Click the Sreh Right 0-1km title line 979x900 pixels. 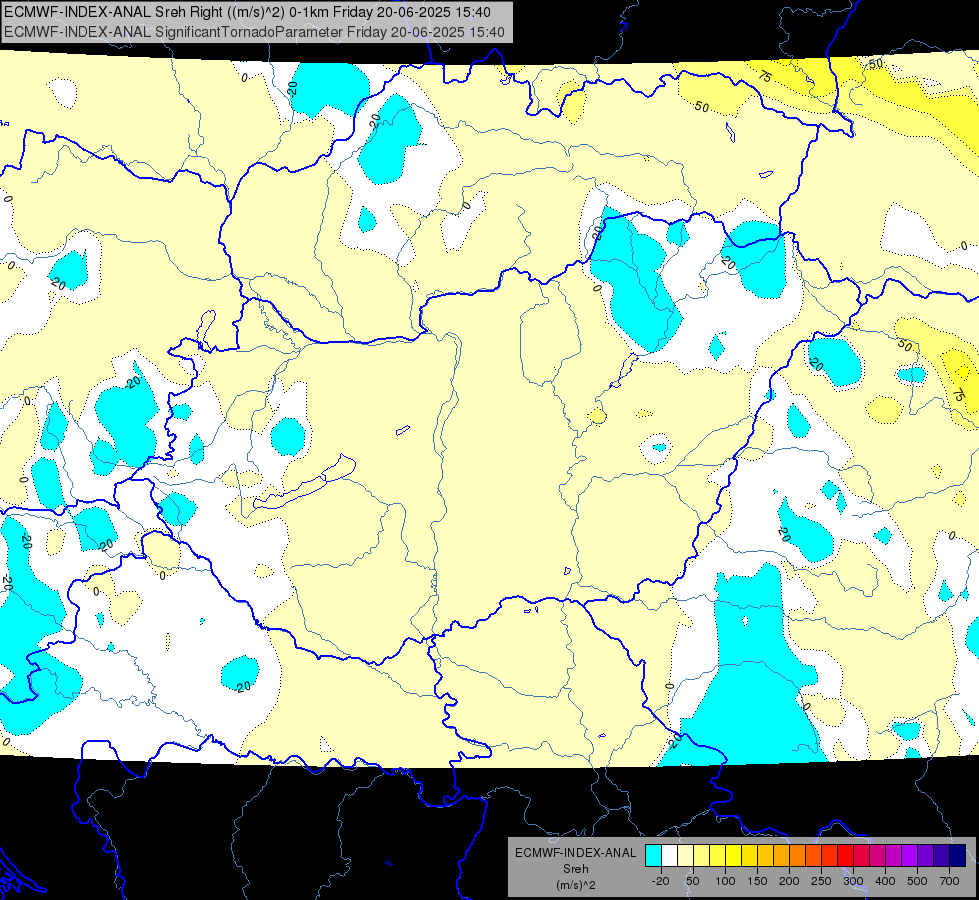[247, 12]
